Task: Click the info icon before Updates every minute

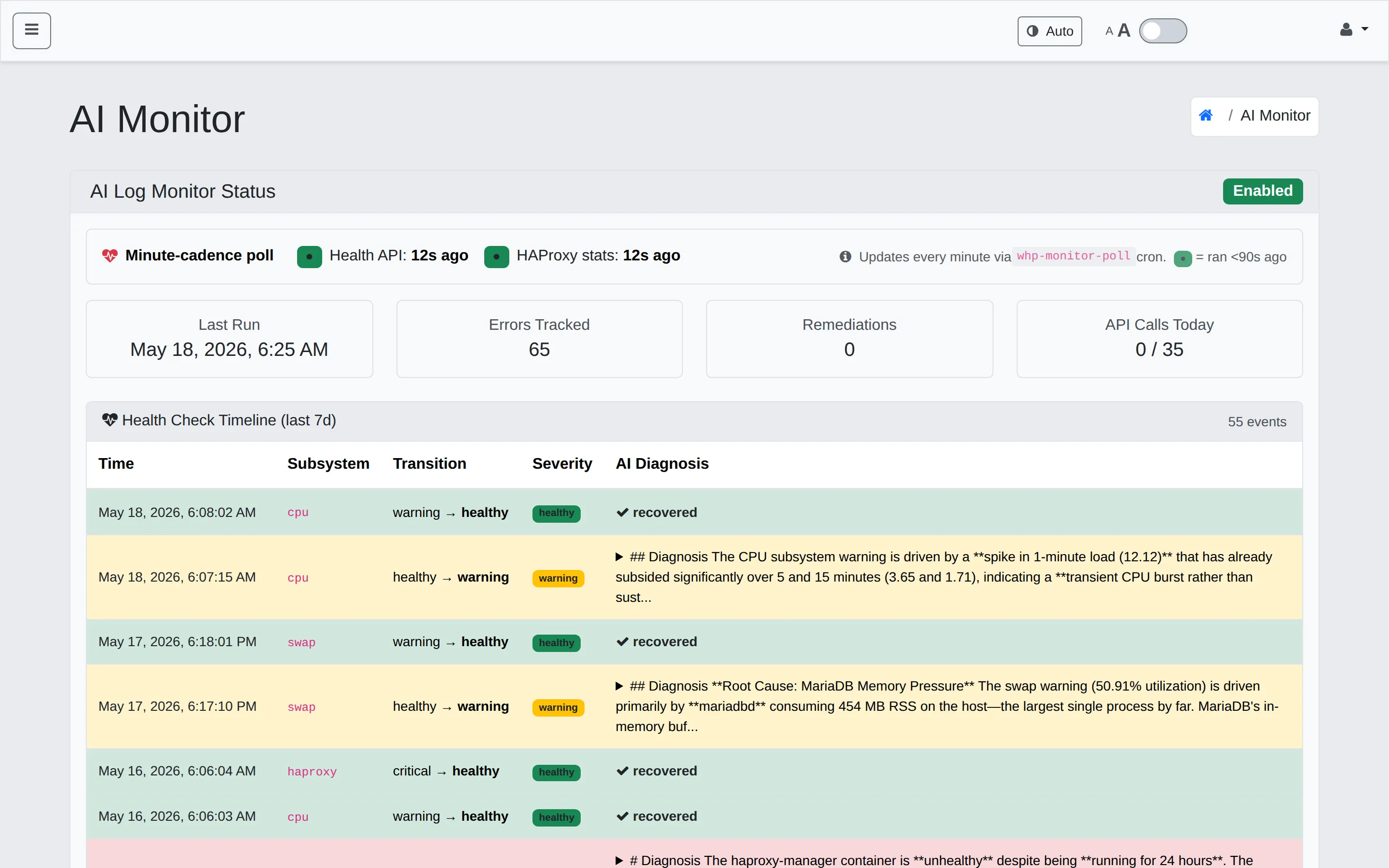Action: (845, 257)
